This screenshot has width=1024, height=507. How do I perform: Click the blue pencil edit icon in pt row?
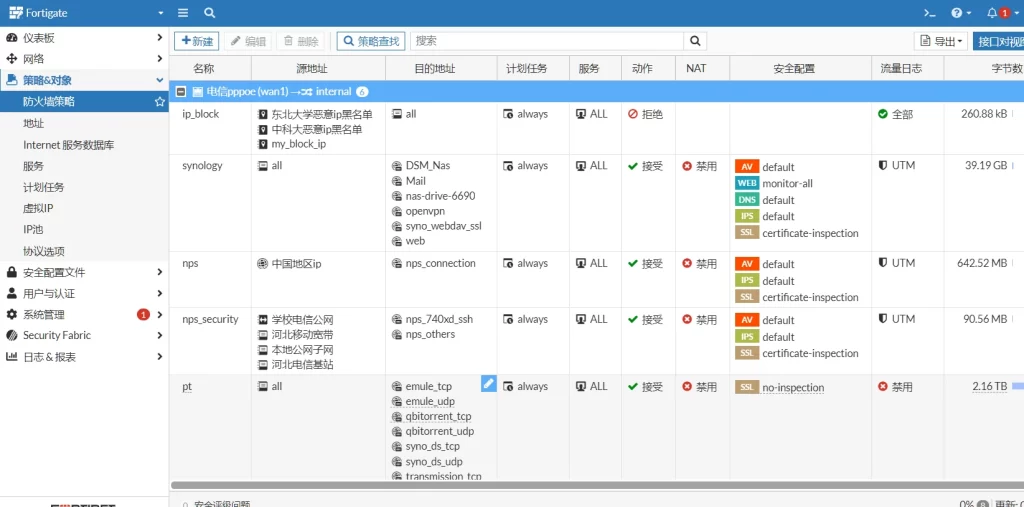pos(488,383)
